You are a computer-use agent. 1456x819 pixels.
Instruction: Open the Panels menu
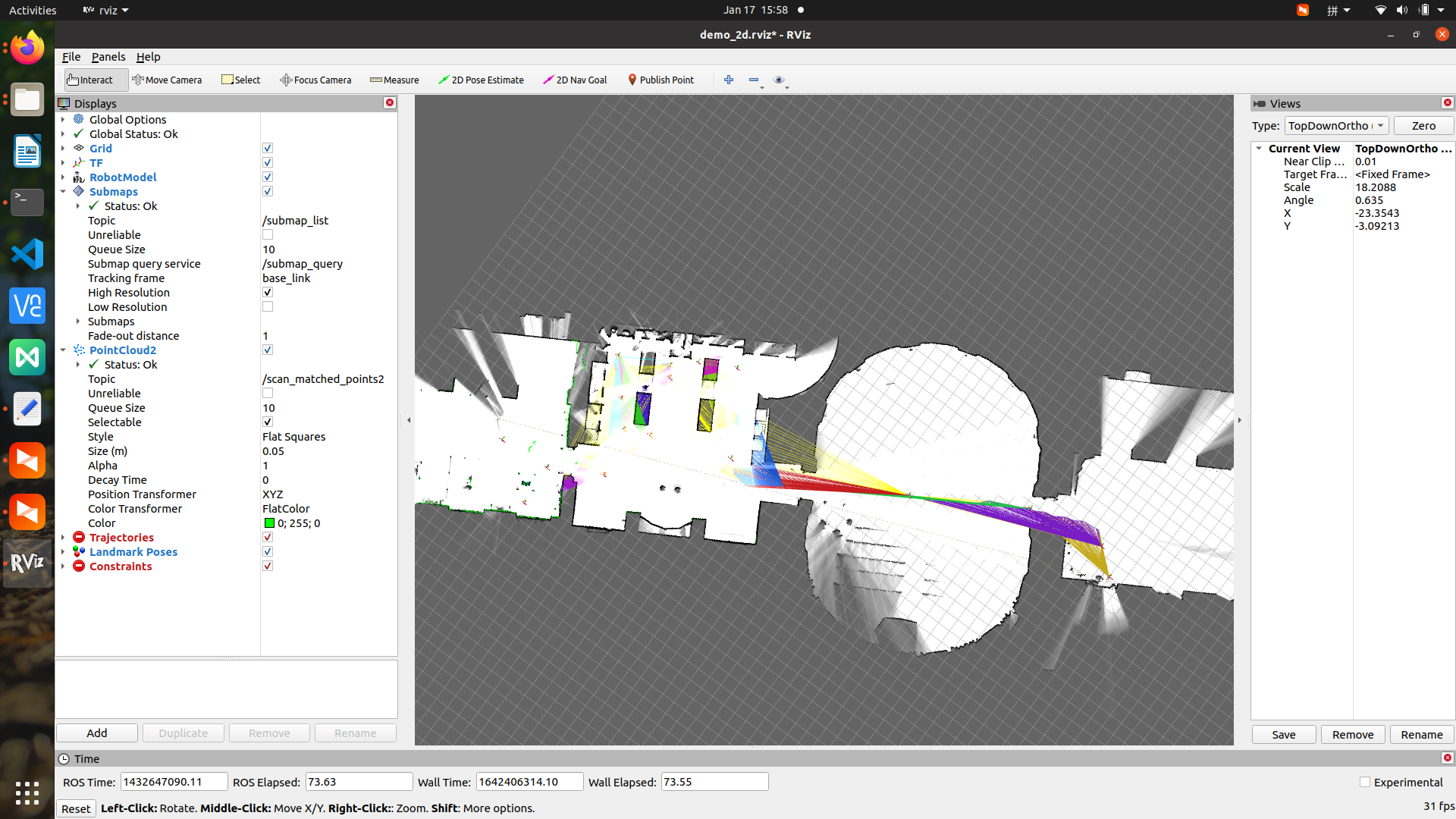pyautogui.click(x=108, y=57)
